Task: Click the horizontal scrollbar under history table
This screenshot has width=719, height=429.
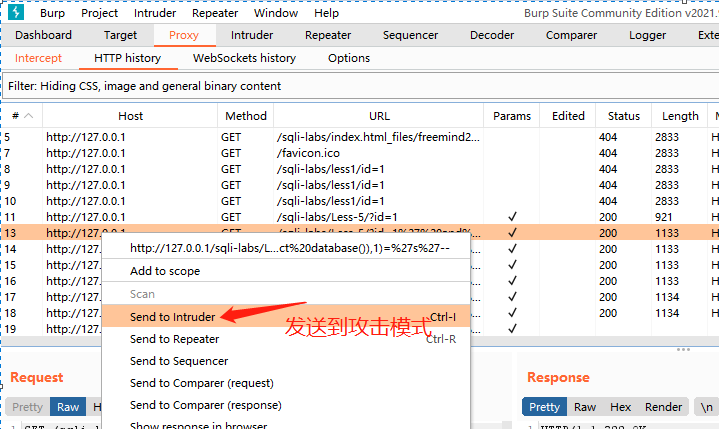Action: (360, 341)
